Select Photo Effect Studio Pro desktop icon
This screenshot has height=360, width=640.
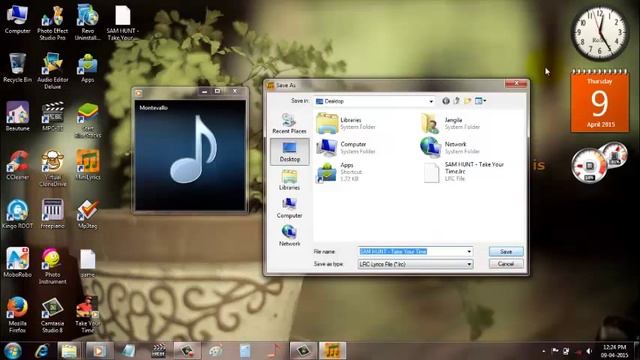coord(52,23)
